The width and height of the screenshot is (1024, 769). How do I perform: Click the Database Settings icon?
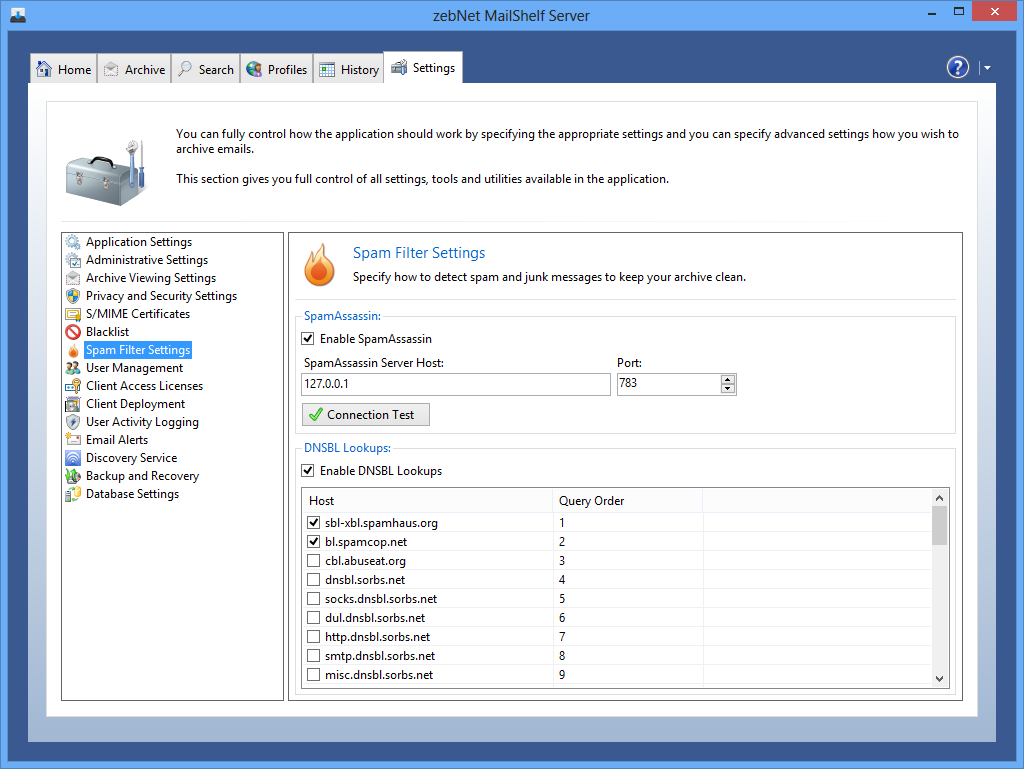pos(73,494)
